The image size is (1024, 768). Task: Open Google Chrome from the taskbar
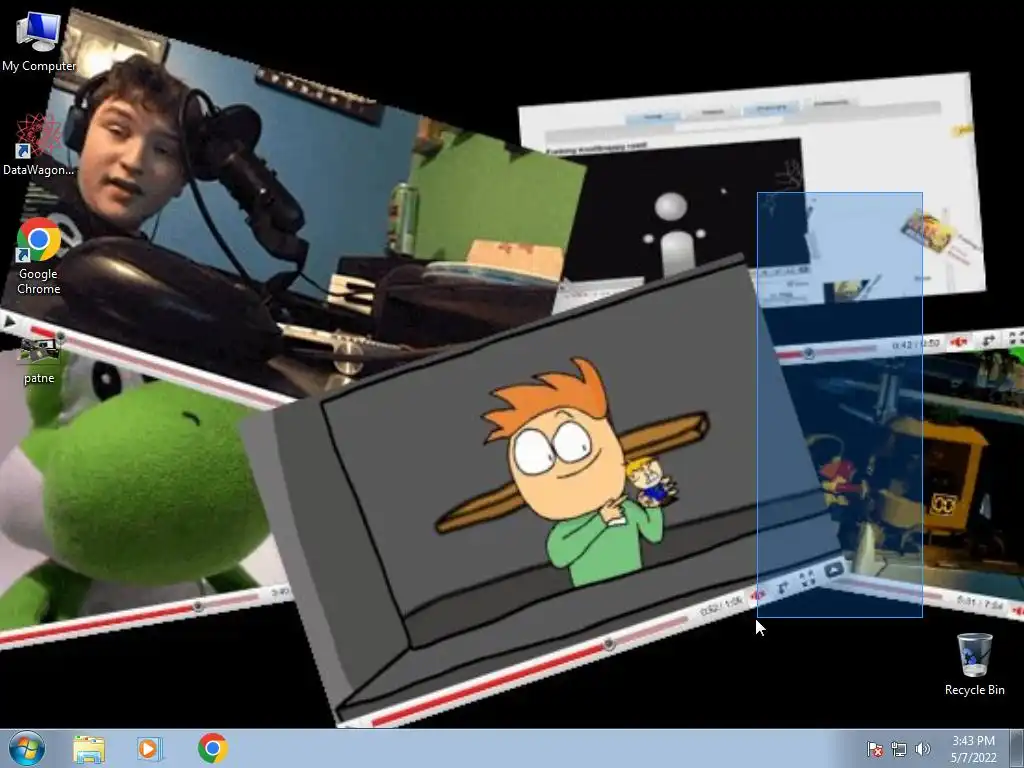click(x=212, y=748)
